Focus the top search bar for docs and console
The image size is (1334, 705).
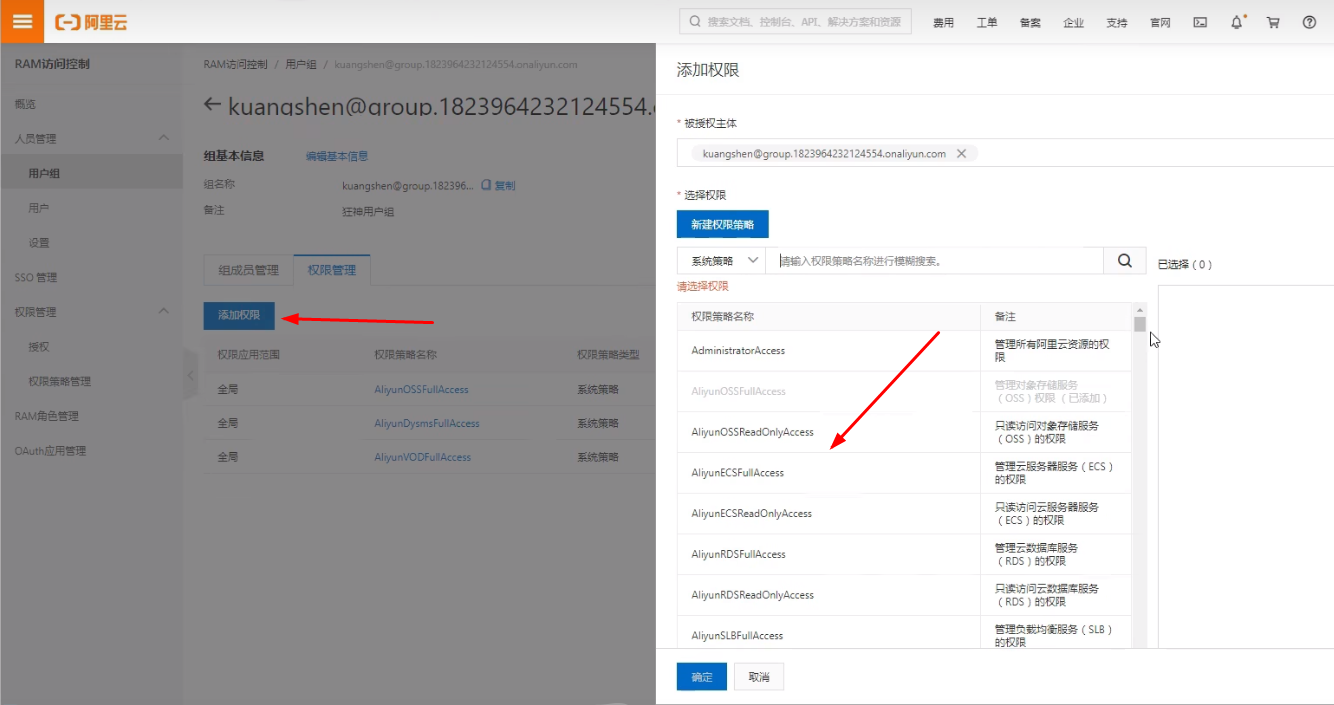pos(795,21)
